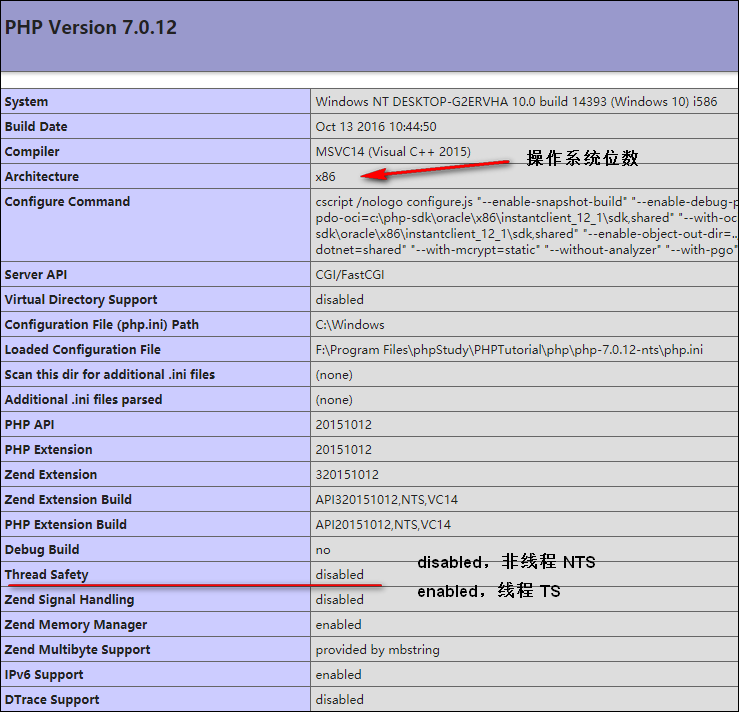Select Virtual Directory Support 'disabled' value
The image size is (739, 712).
(x=339, y=300)
